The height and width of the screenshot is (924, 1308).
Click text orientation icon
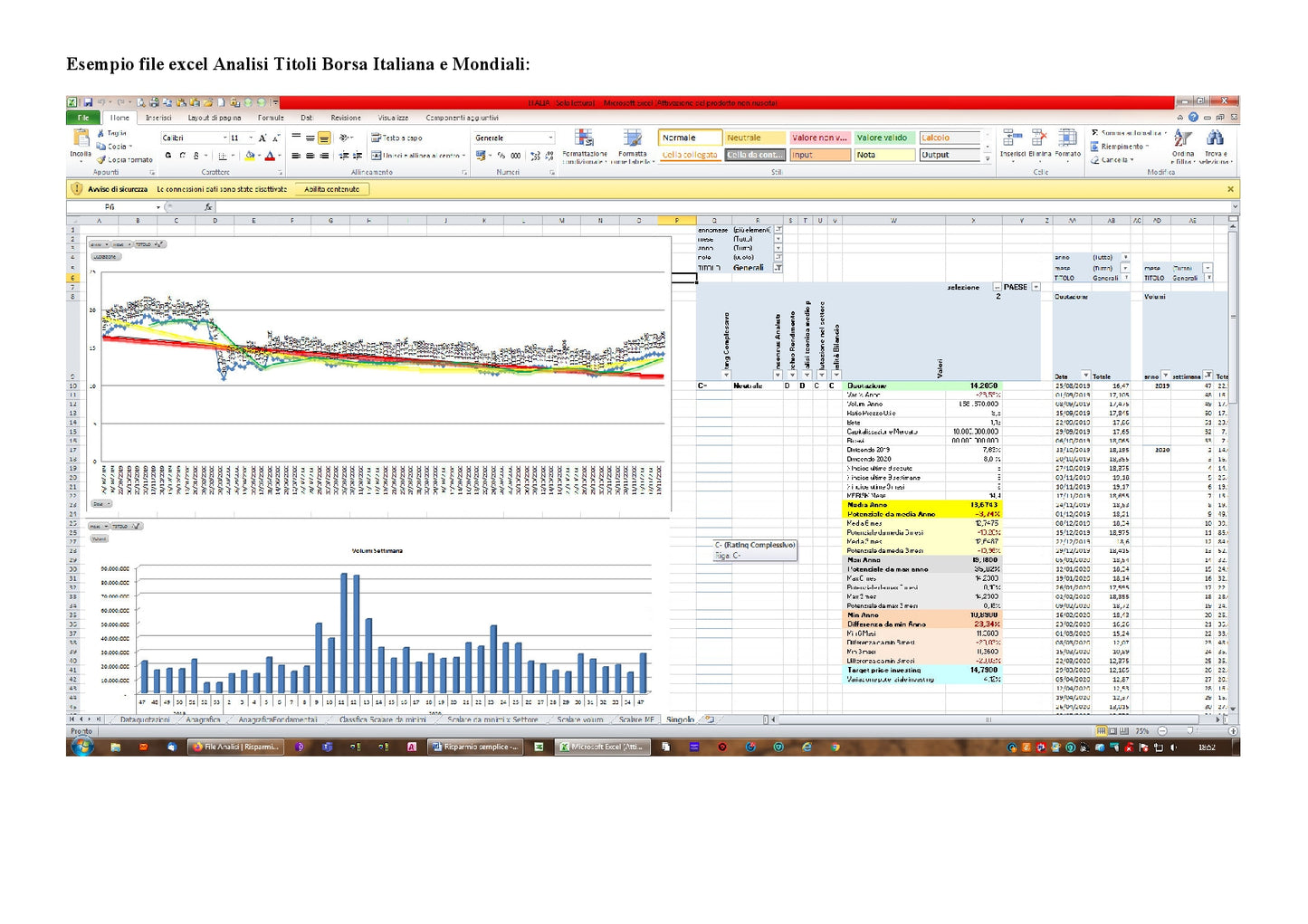[x=346, y=138]
